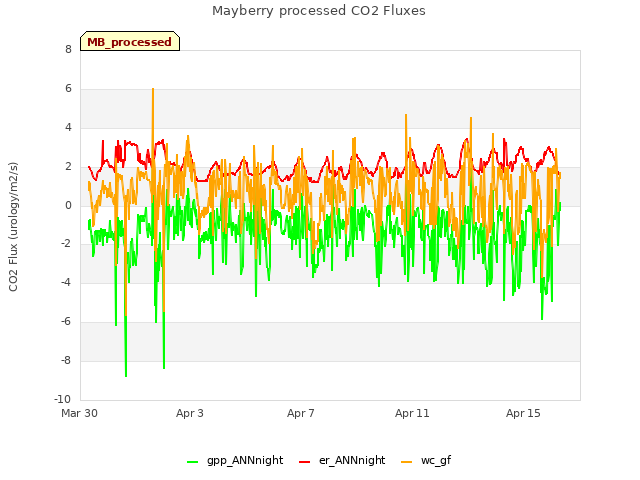Click the Apr 7 x-axis label
Viewport: 640px width, 480px height.
(301, 413)
